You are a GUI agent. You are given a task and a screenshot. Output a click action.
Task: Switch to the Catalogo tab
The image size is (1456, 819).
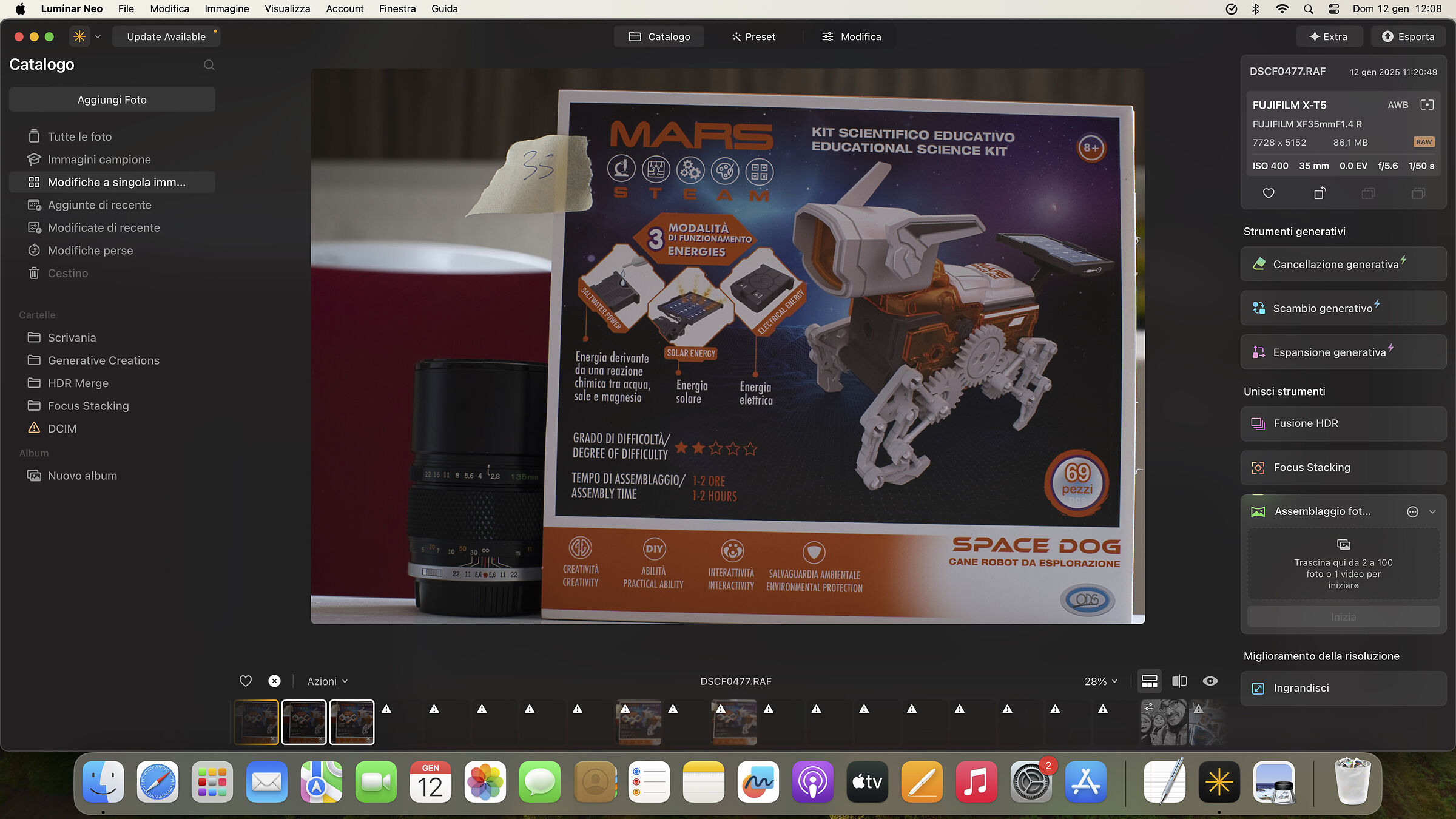(x=659, y=36)
